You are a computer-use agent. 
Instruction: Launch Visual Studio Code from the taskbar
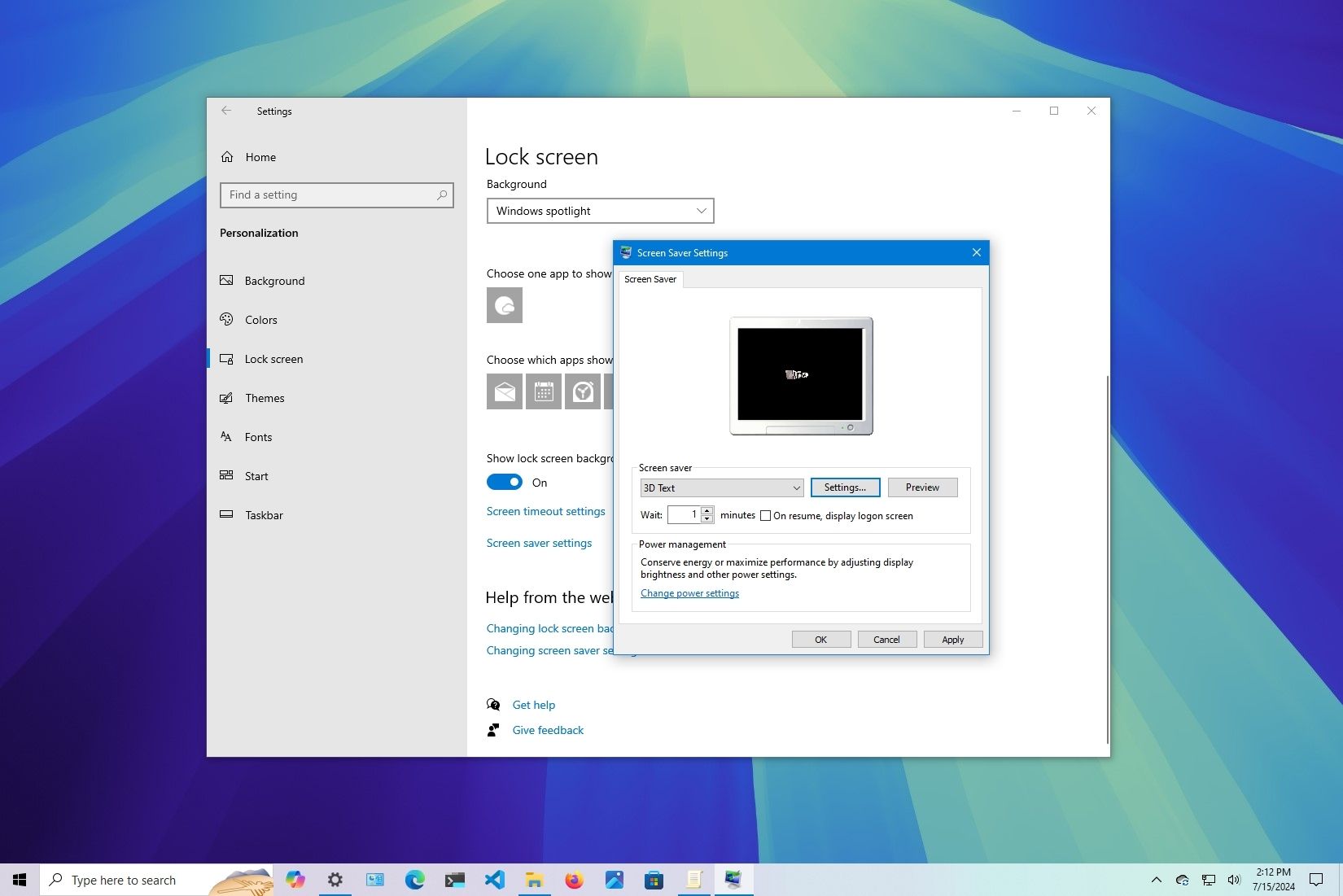pyautogui.click(x=494, y=880)
